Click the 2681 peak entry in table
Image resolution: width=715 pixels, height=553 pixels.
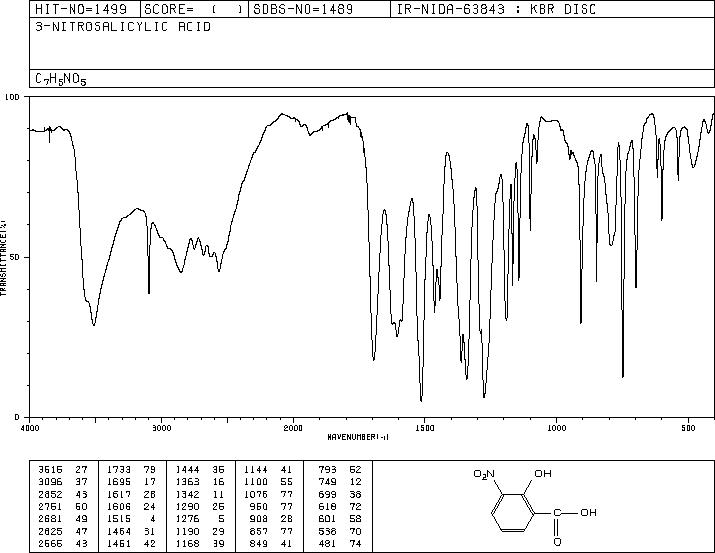click(62, 519)
